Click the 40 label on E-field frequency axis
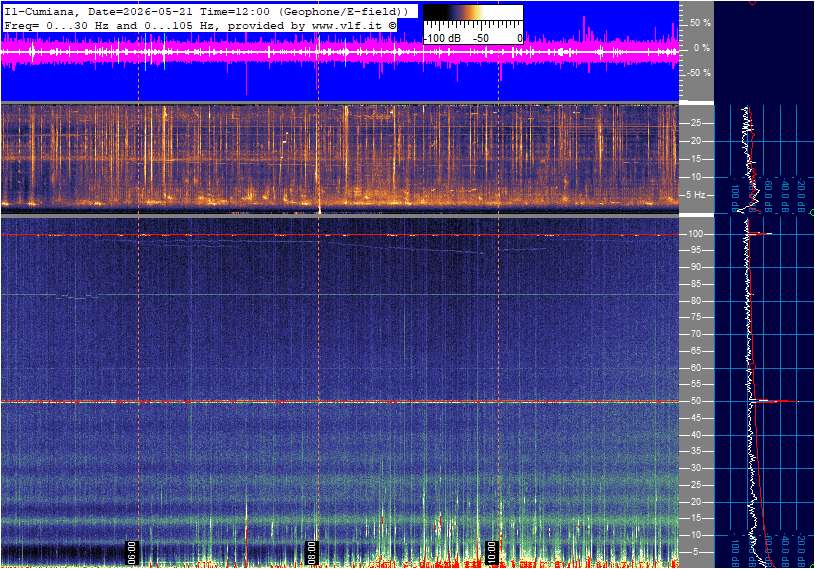The height and width of the screenshot is (569, 815). 695,435
